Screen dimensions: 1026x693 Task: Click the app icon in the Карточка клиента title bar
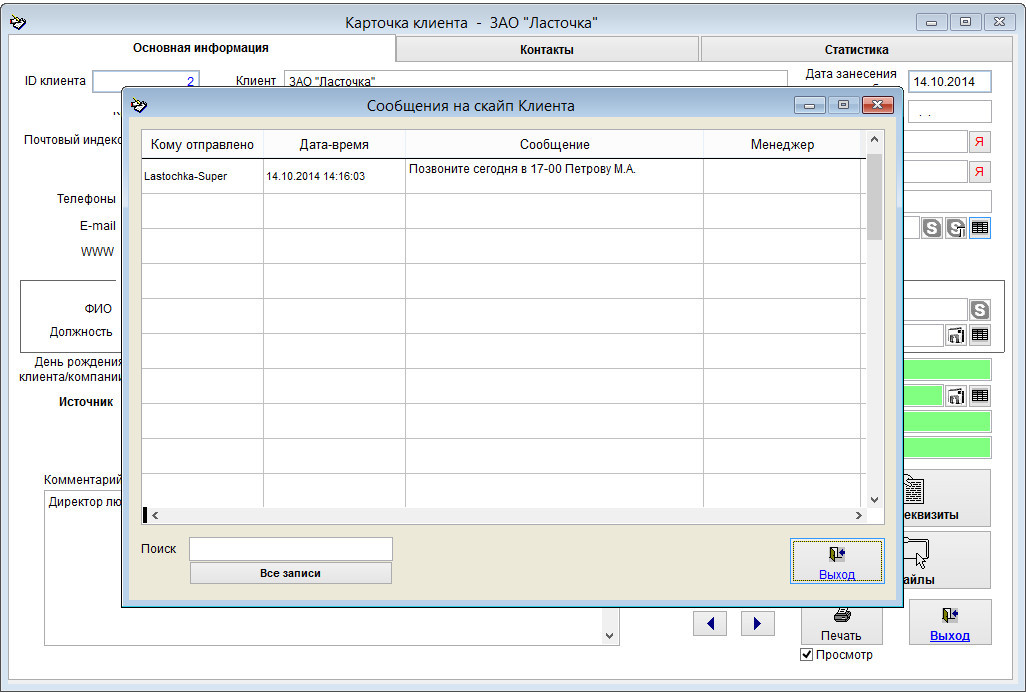tap(18, 22)
